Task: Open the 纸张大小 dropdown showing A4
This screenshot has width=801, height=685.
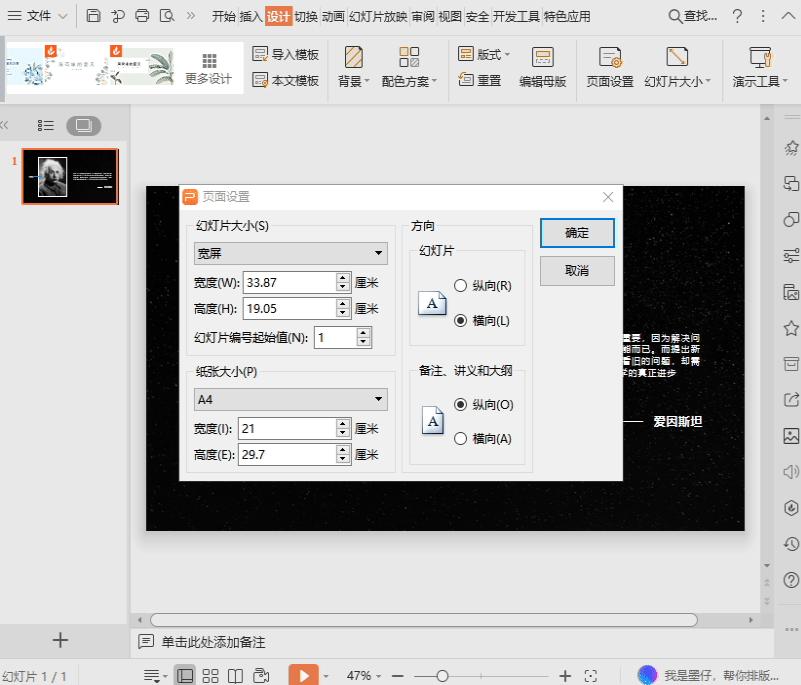Action: 290,399
